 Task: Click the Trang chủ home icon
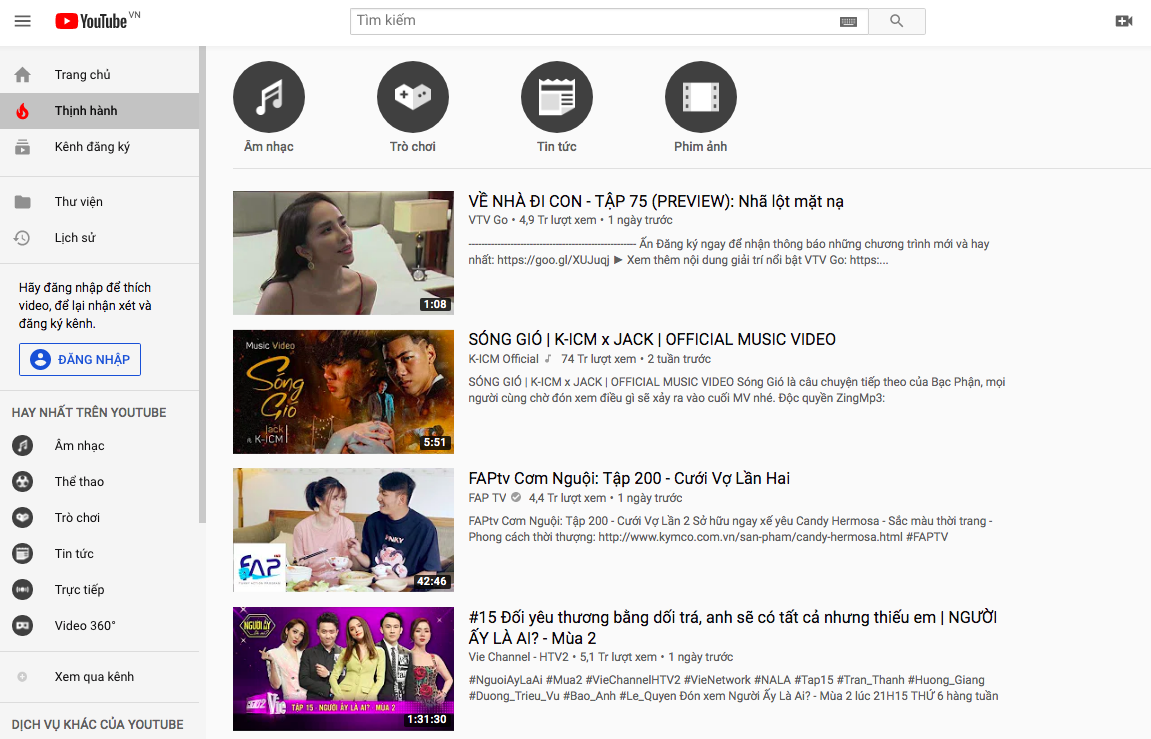[x=23, y=75]
